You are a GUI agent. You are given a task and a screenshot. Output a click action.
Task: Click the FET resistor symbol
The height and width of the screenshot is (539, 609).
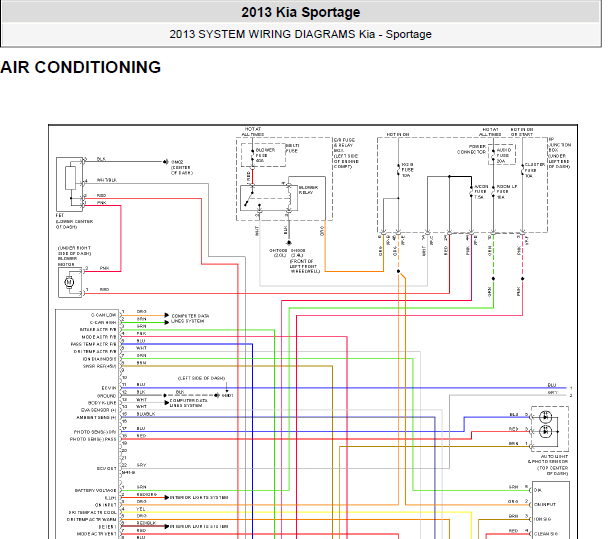pos(70,178)
